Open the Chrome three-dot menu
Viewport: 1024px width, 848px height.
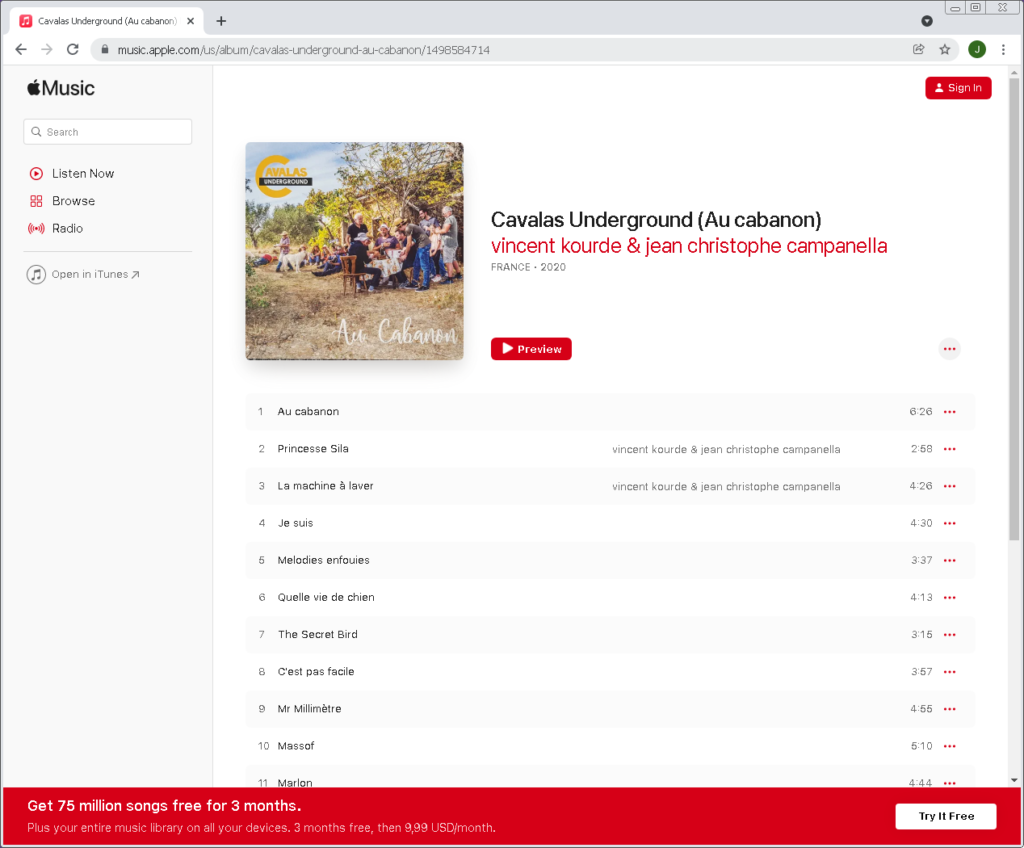coord(1004,50)
